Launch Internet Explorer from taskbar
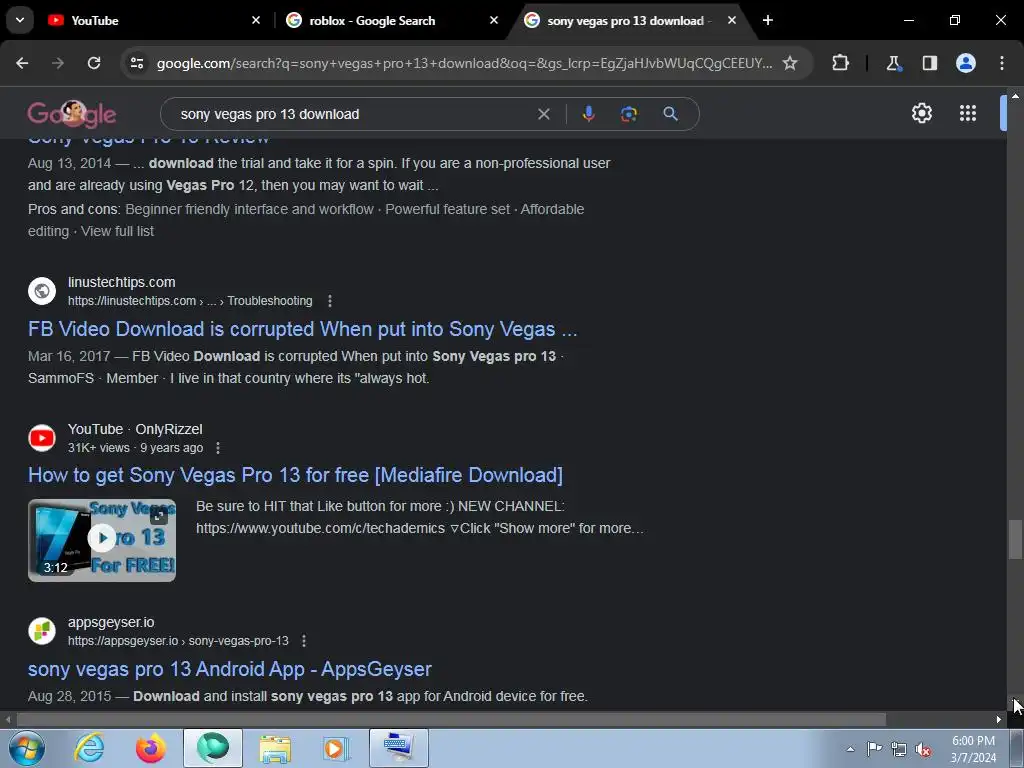The image size is (1024, 768). click(x=89, y=748)
